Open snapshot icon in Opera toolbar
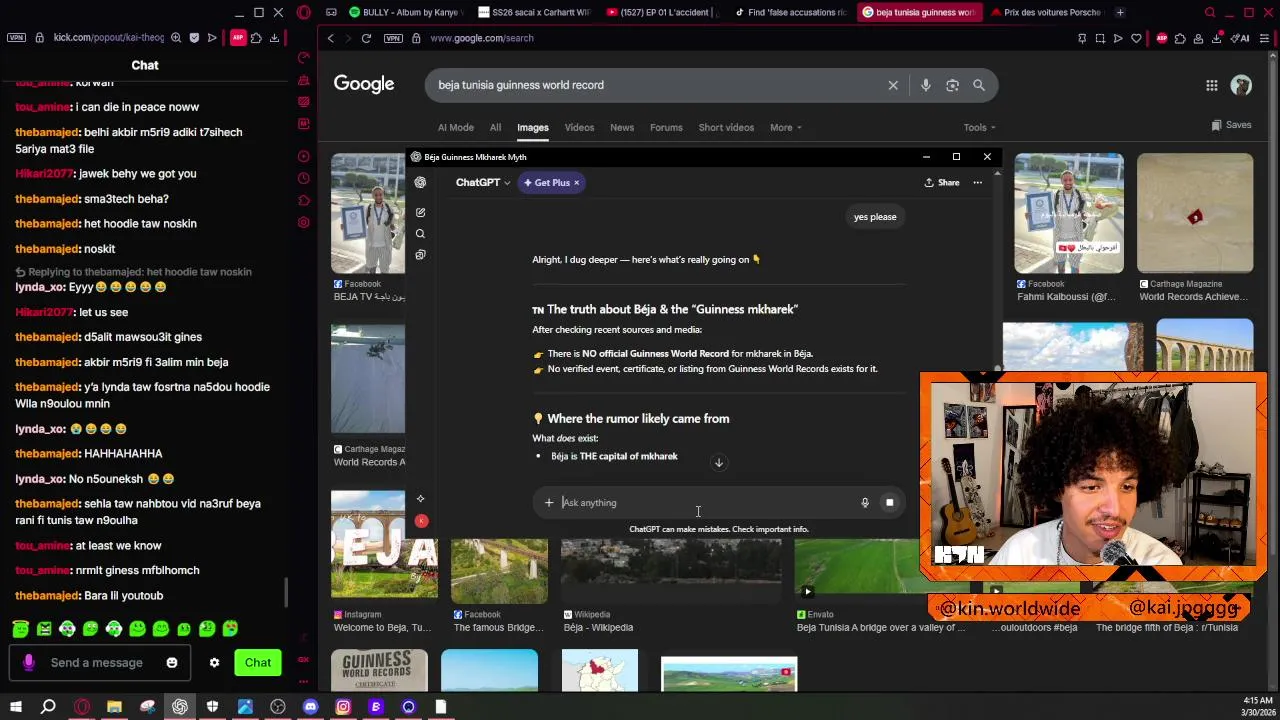The height and width of the screenshot is (720, 1280). [1100, 38]
